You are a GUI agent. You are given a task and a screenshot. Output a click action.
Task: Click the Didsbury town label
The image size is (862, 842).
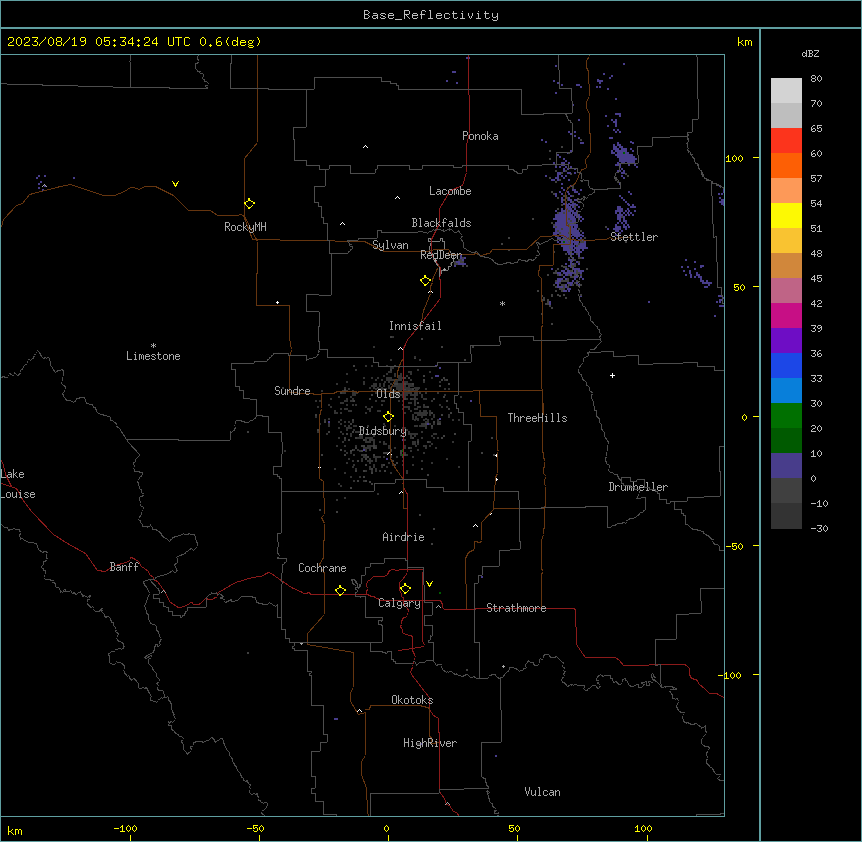tap(383, 431)
